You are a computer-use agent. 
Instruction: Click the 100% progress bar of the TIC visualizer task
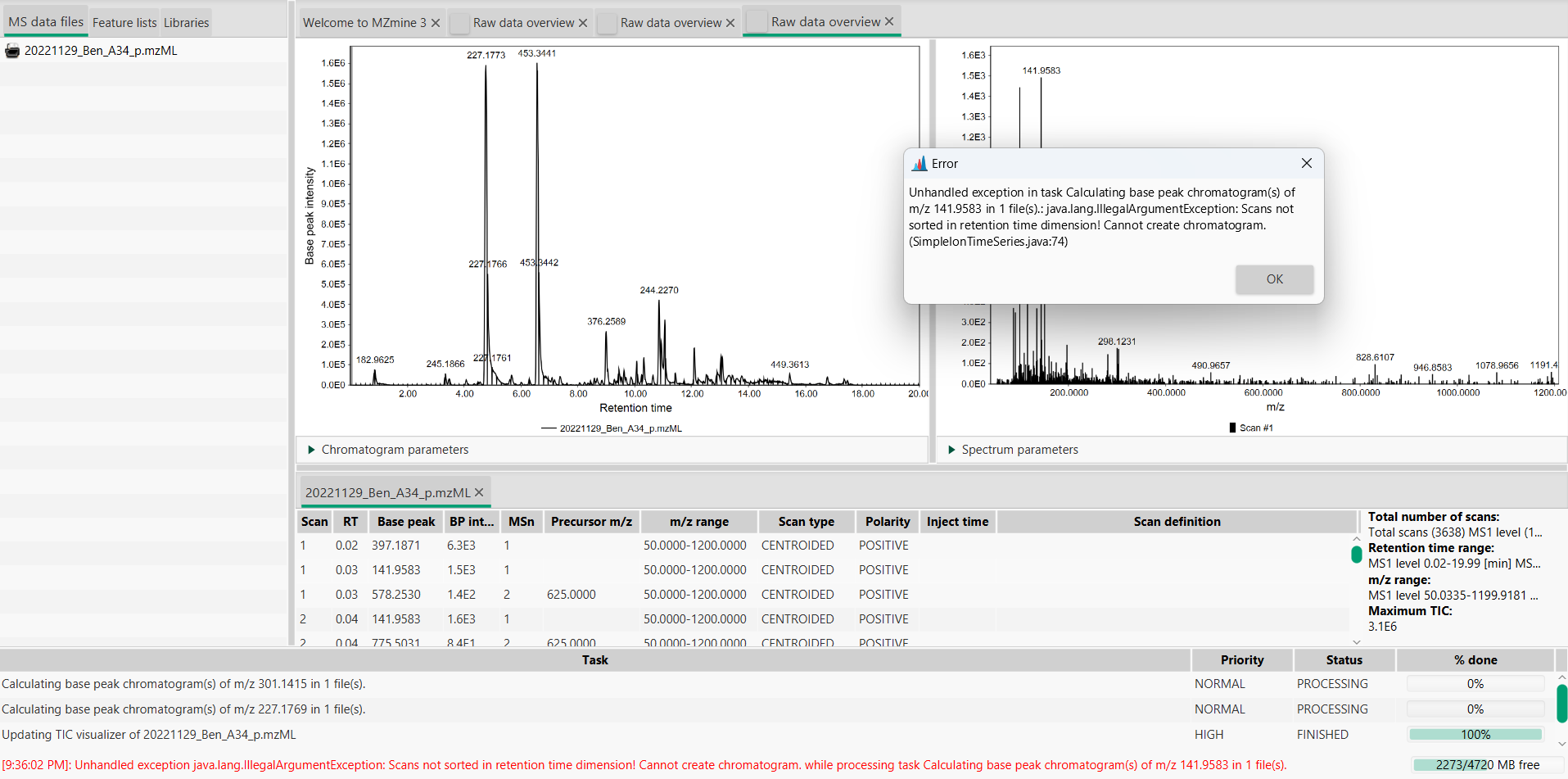point(1475,734)
